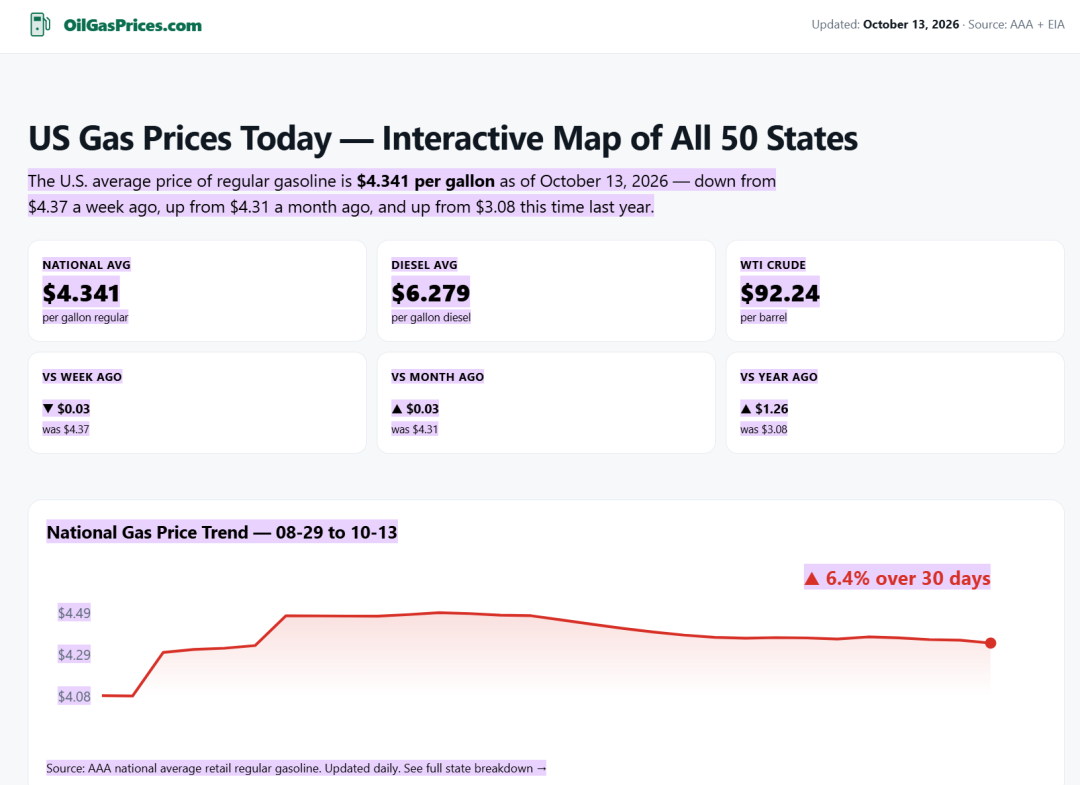Click the $1.26 year-over-year change
This screenshot has height=785, width=1080.
click(x=765, y=409)
